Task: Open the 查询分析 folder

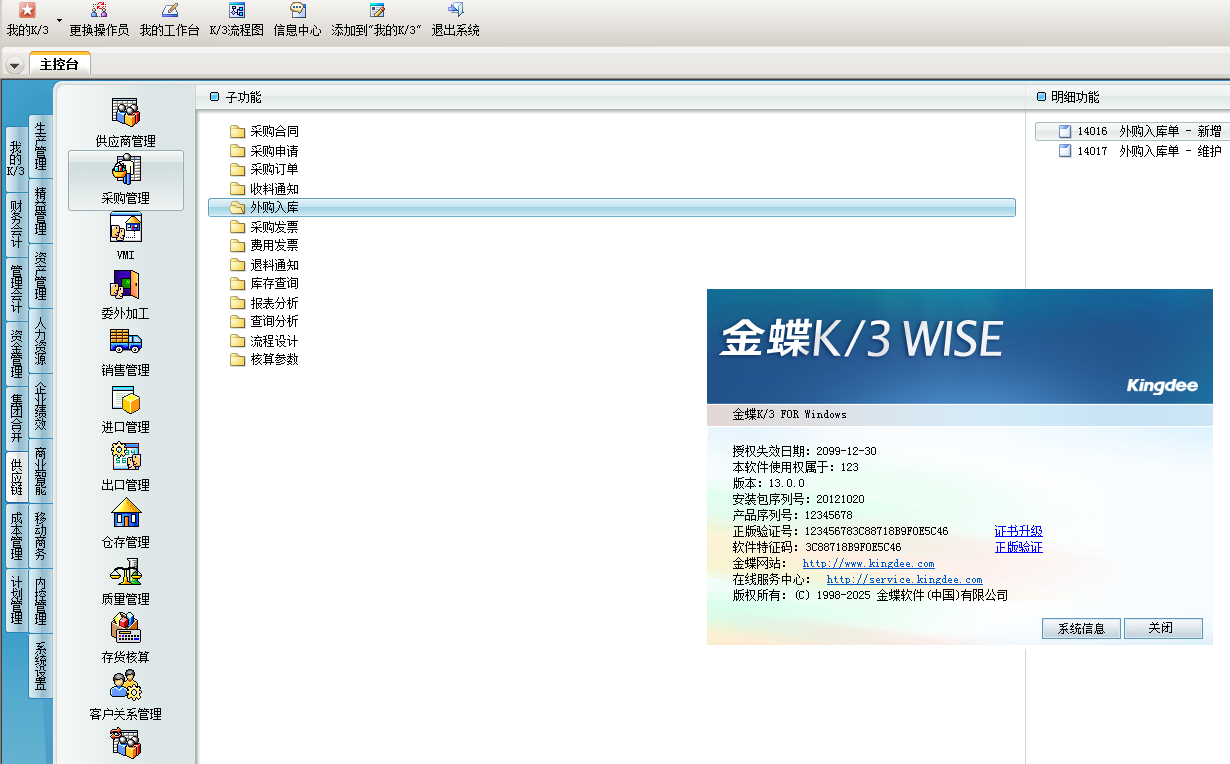Action: (x=265, y=321)
